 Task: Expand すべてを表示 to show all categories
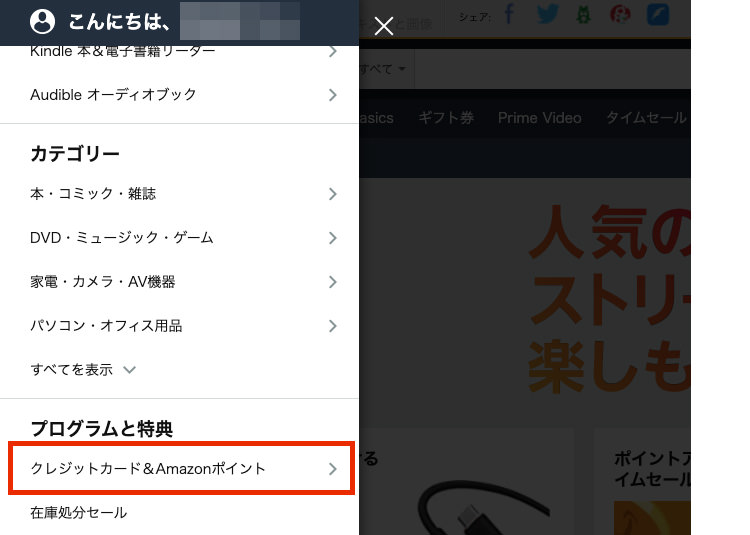[x=83, y=370]
